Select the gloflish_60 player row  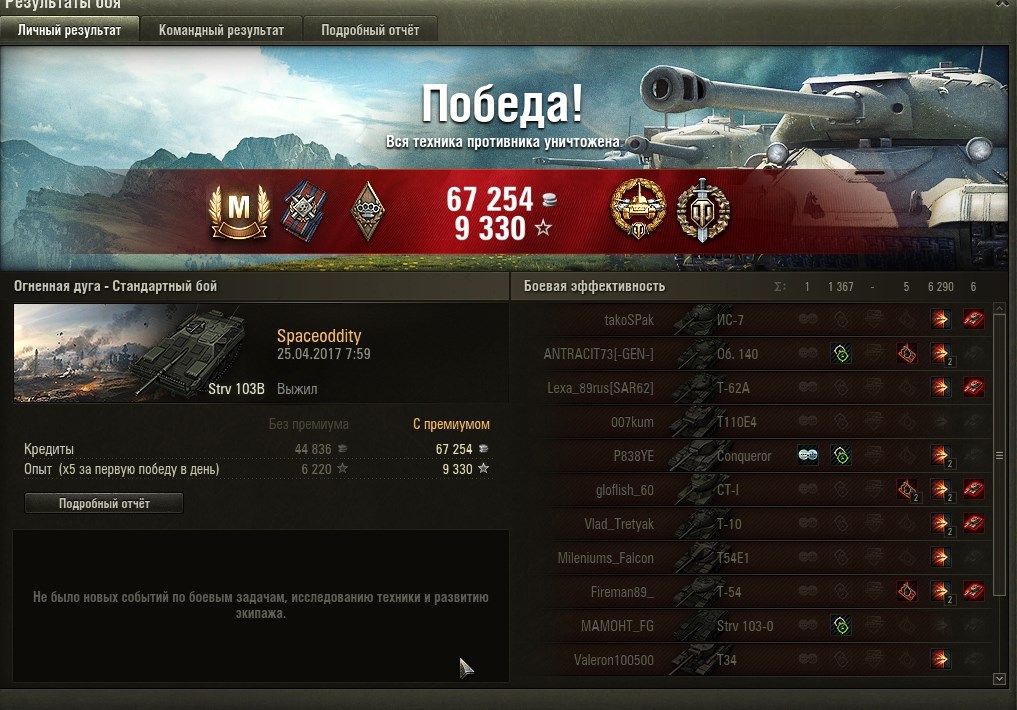pyautogui.click(x=752, y=490)
